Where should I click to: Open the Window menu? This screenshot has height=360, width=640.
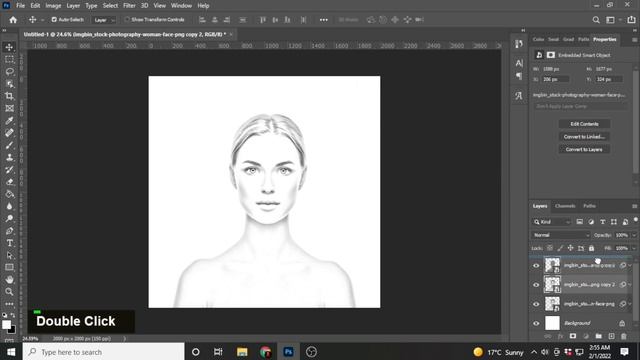[181, 6]
